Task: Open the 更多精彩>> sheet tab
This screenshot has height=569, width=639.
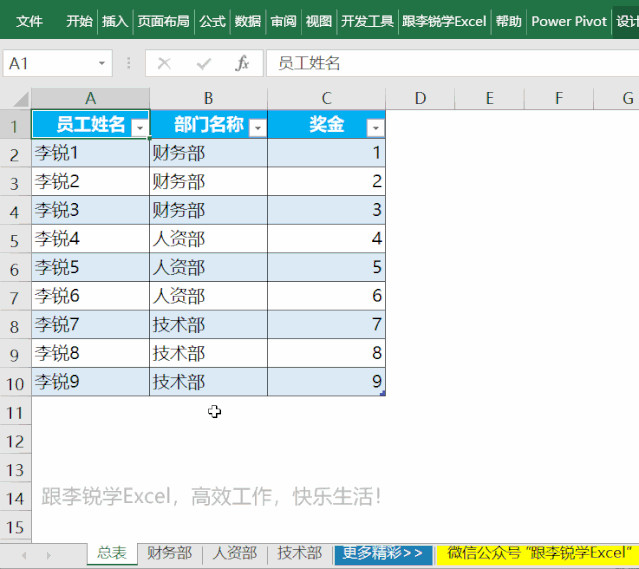Action: click(x=383, y=554)
